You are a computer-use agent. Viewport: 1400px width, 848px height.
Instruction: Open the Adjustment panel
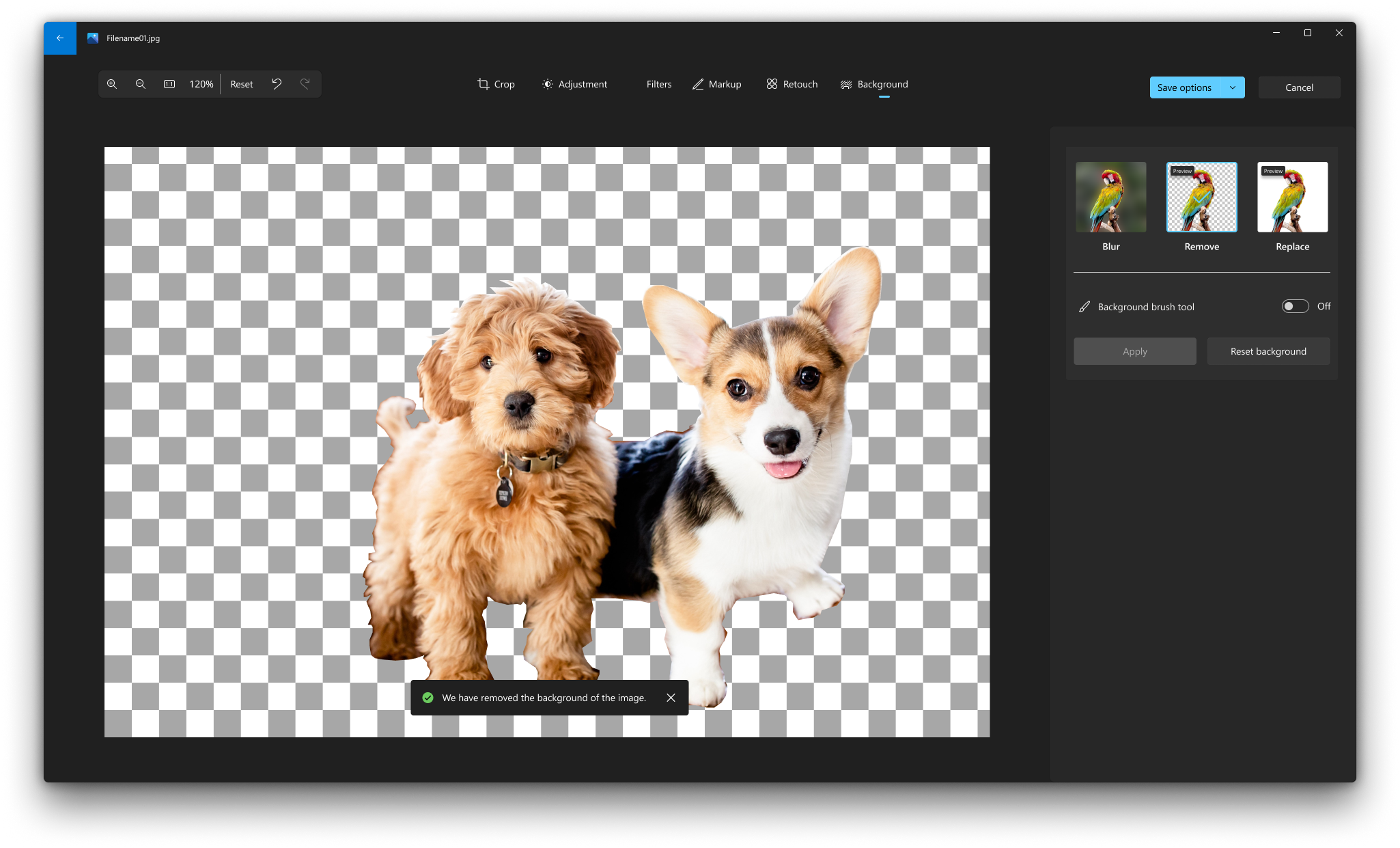pyautogui.click(x=575, y=84)
